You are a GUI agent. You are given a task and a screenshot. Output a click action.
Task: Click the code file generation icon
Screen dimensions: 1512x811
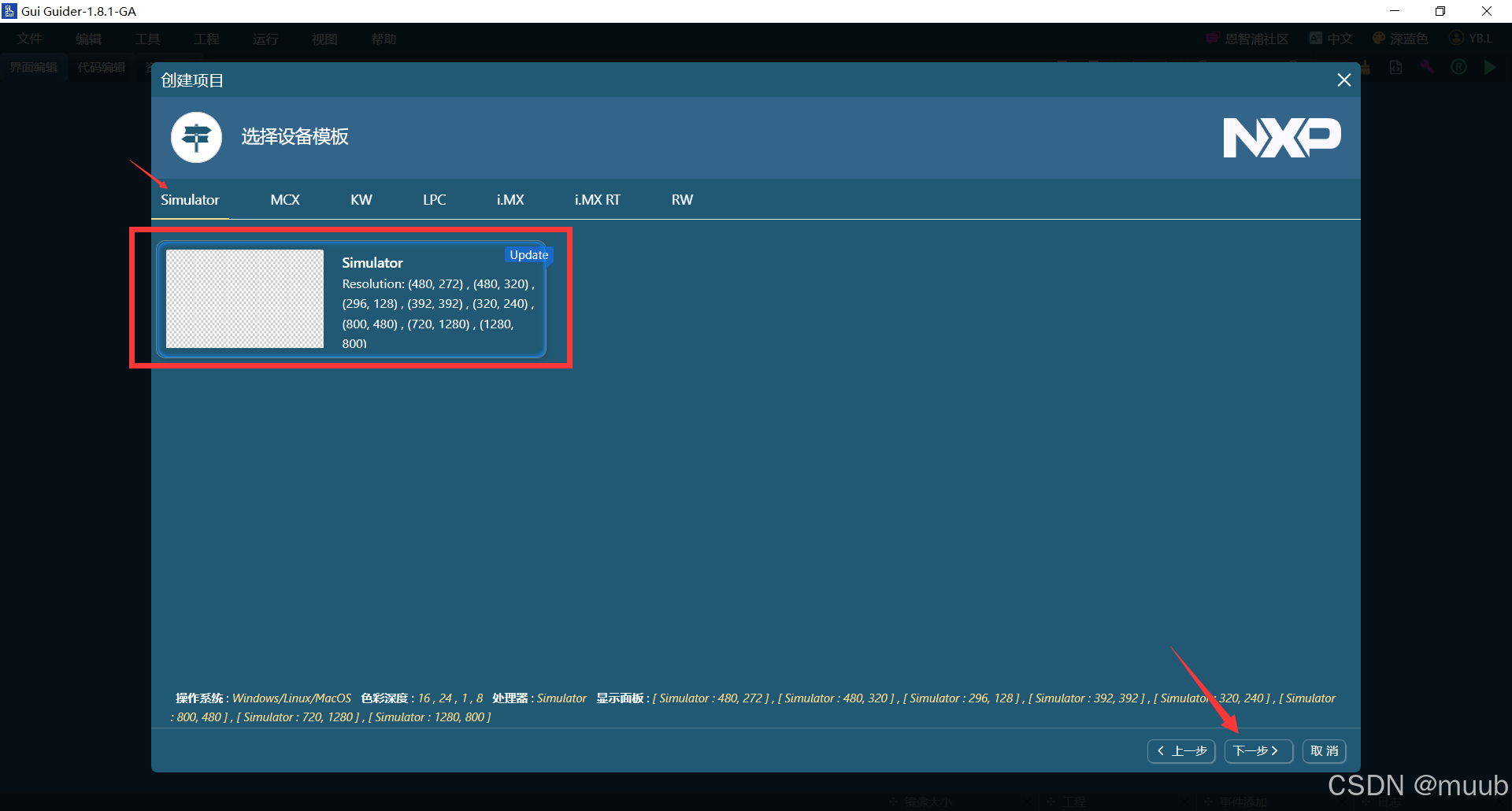point(1395,68)
